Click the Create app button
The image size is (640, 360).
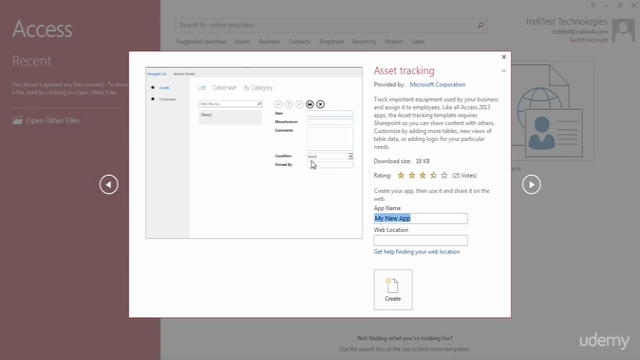pos(393,289)
